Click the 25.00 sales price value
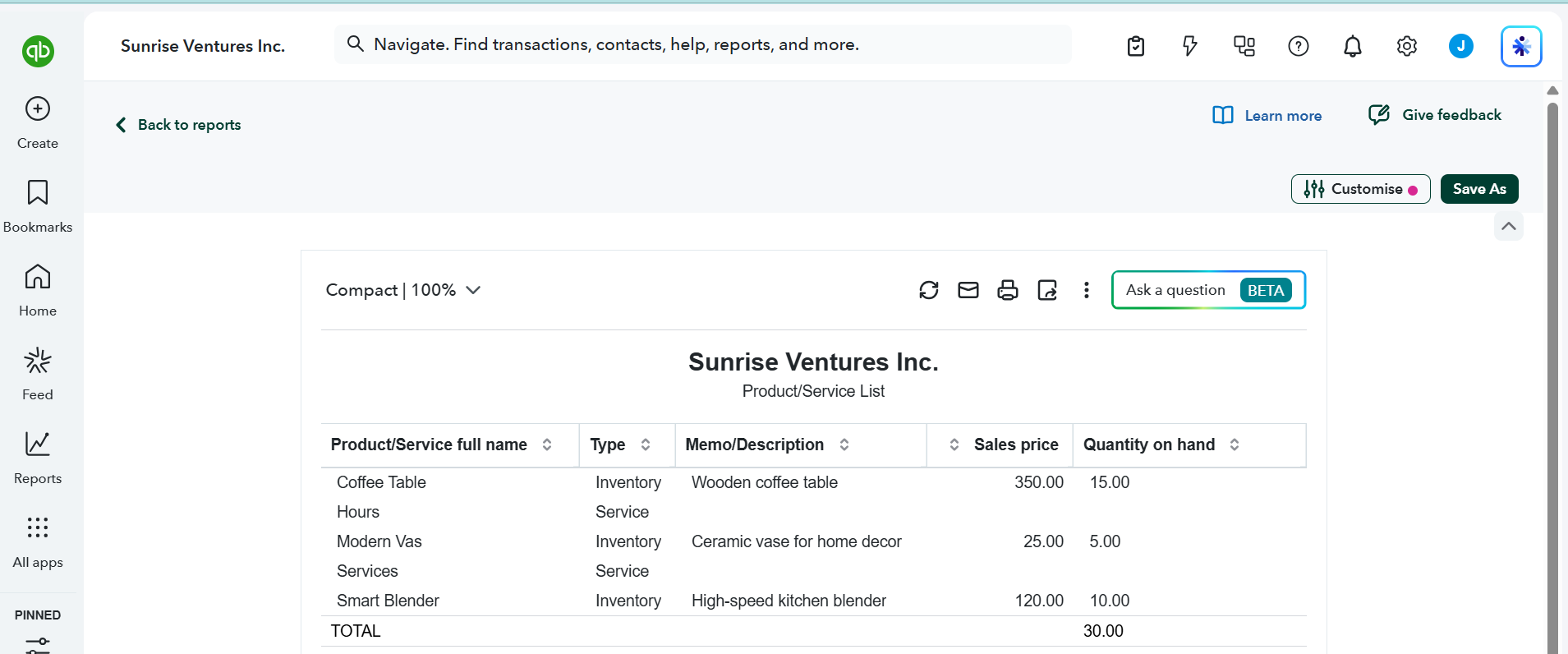 [1043, 541]
